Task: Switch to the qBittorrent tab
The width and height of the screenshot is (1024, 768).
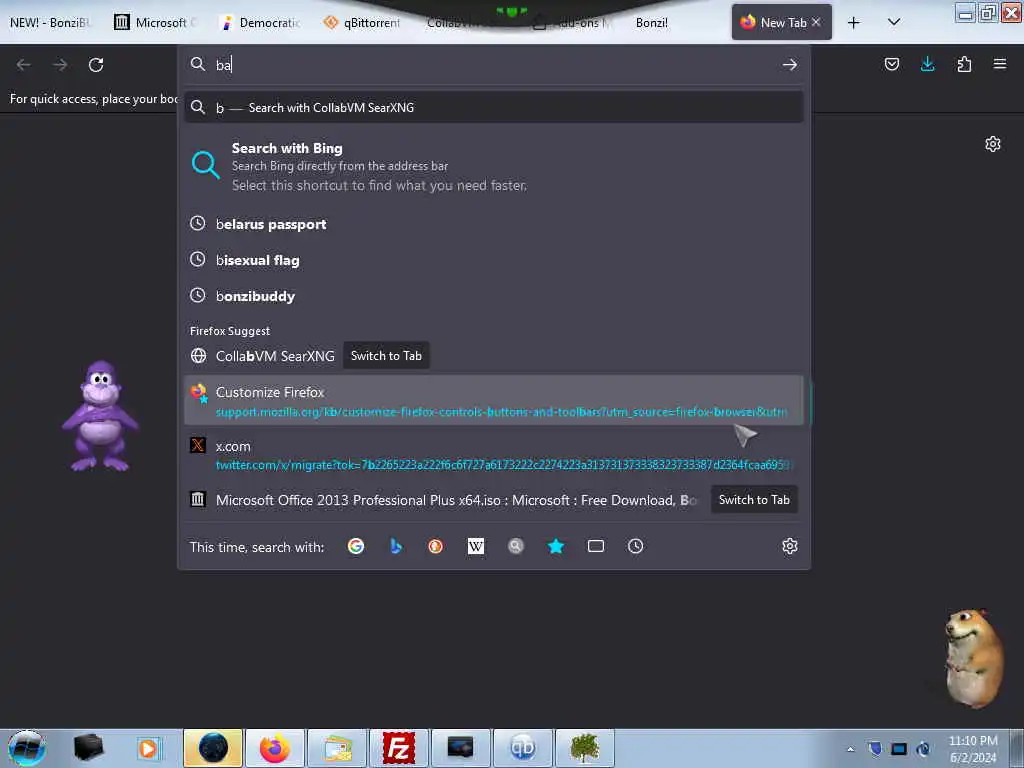Action: point(363,23)
